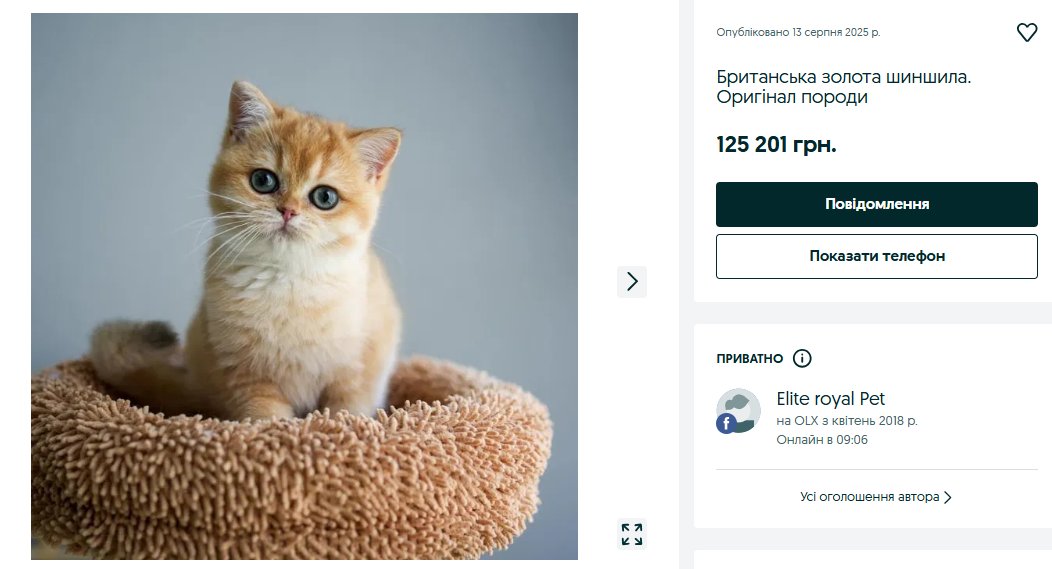The image size is (1052, 569).
Task: Click the Оригінал породи title line
Action: [792, 98]
